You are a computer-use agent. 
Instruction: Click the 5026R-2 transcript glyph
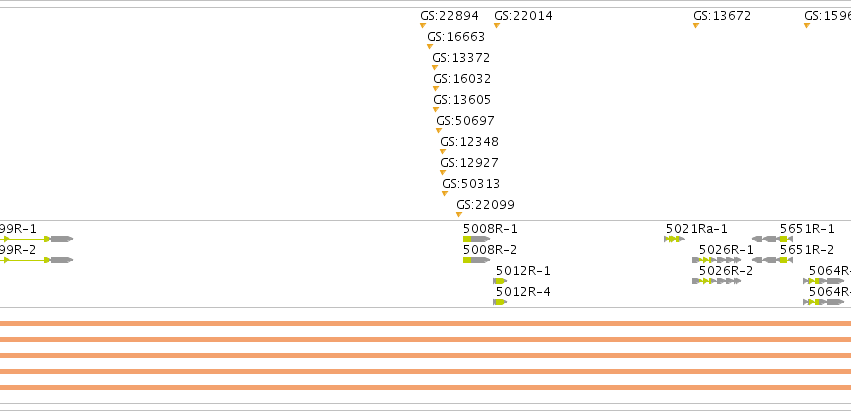(717, 281)
